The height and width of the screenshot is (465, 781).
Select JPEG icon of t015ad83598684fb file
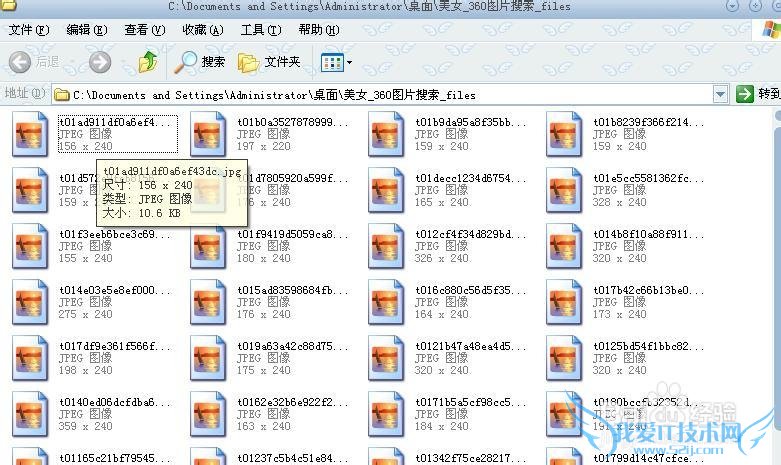[208, 302]
